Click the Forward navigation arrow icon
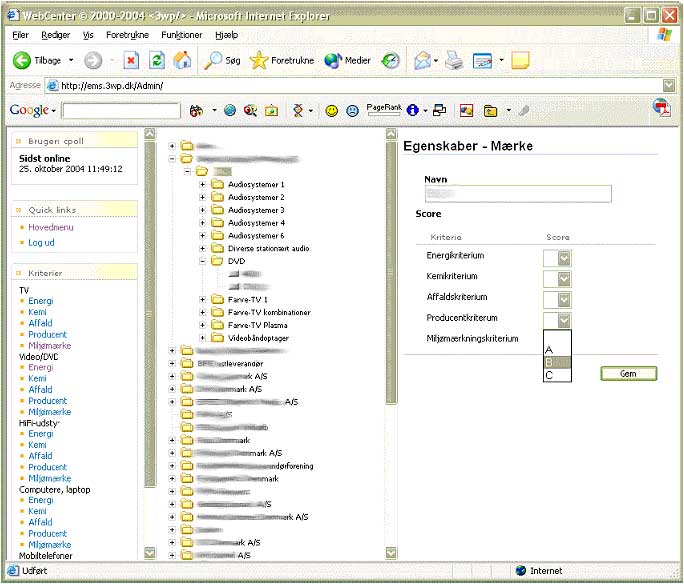Screen dimensions: 684x584 pyautogui.click(x=92, y=60)
